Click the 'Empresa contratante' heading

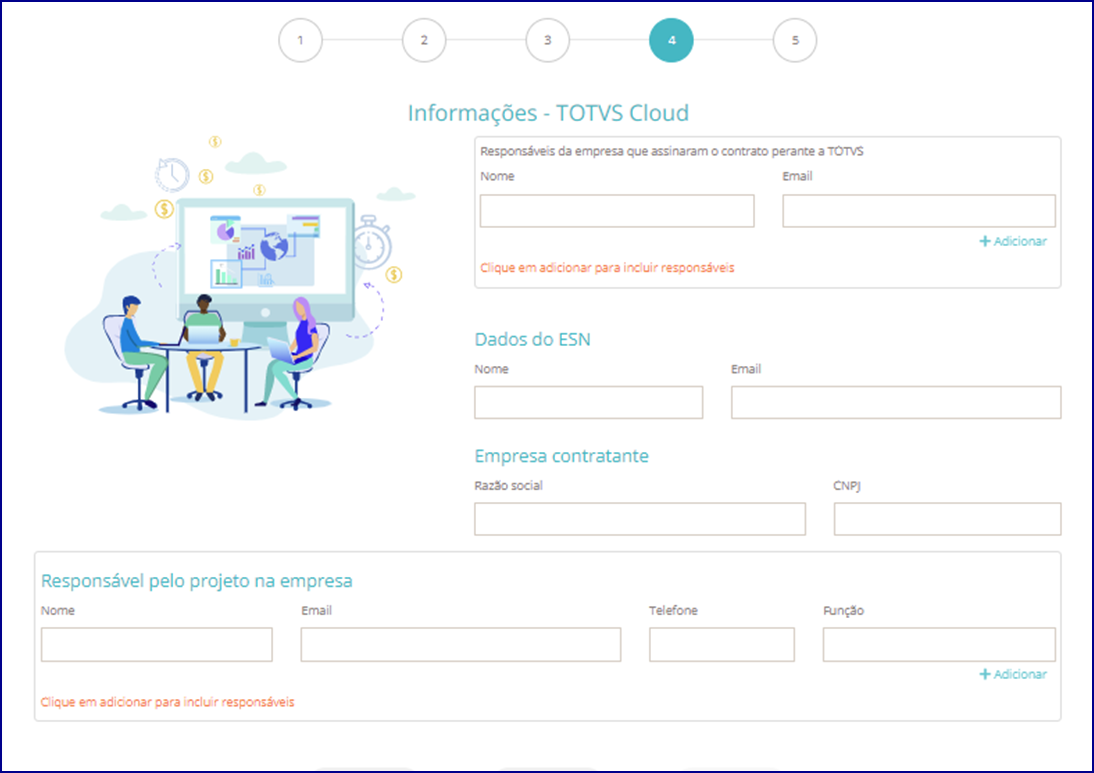point(562,456)
